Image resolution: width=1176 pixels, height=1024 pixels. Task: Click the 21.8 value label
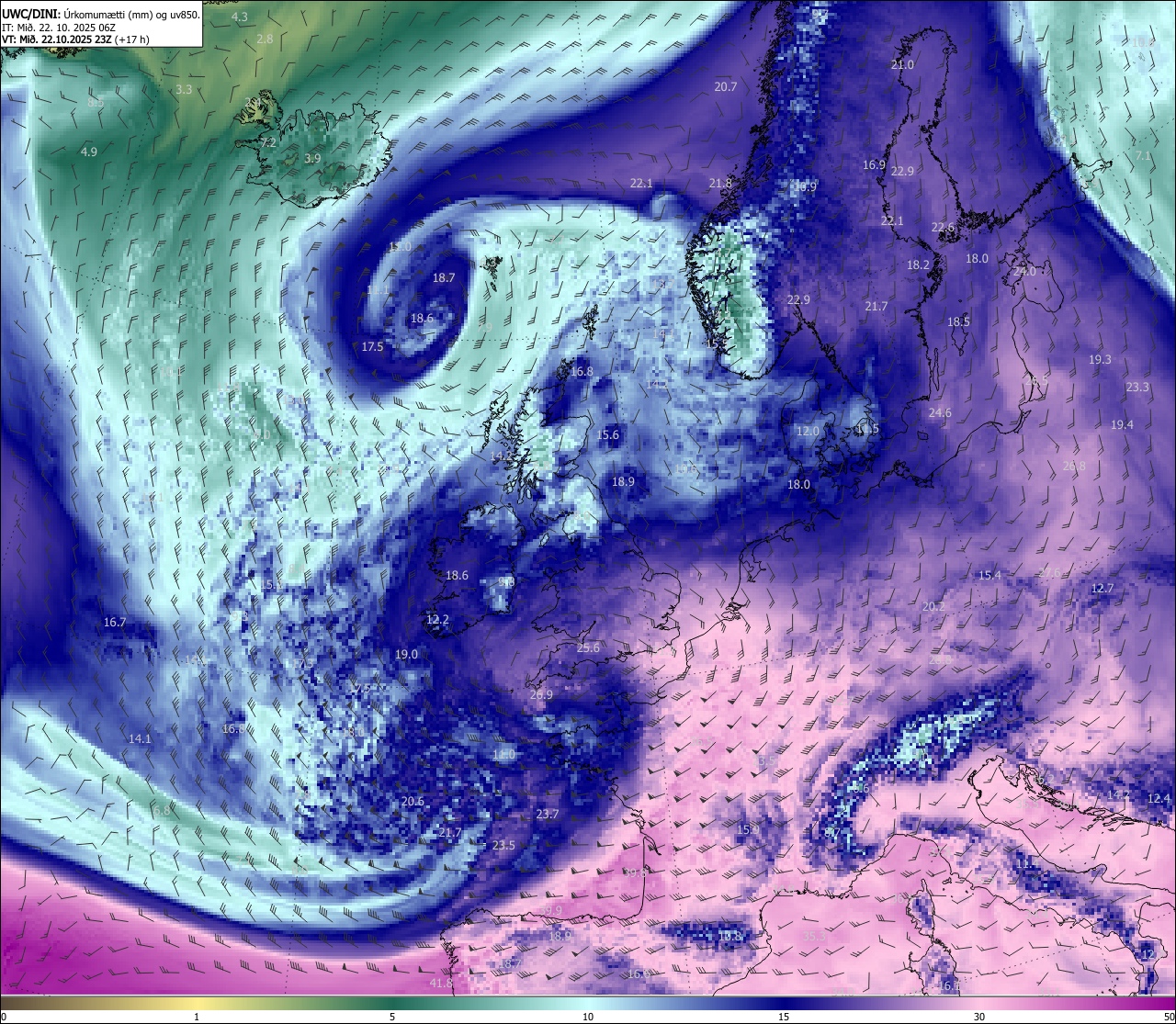[720, 184]
